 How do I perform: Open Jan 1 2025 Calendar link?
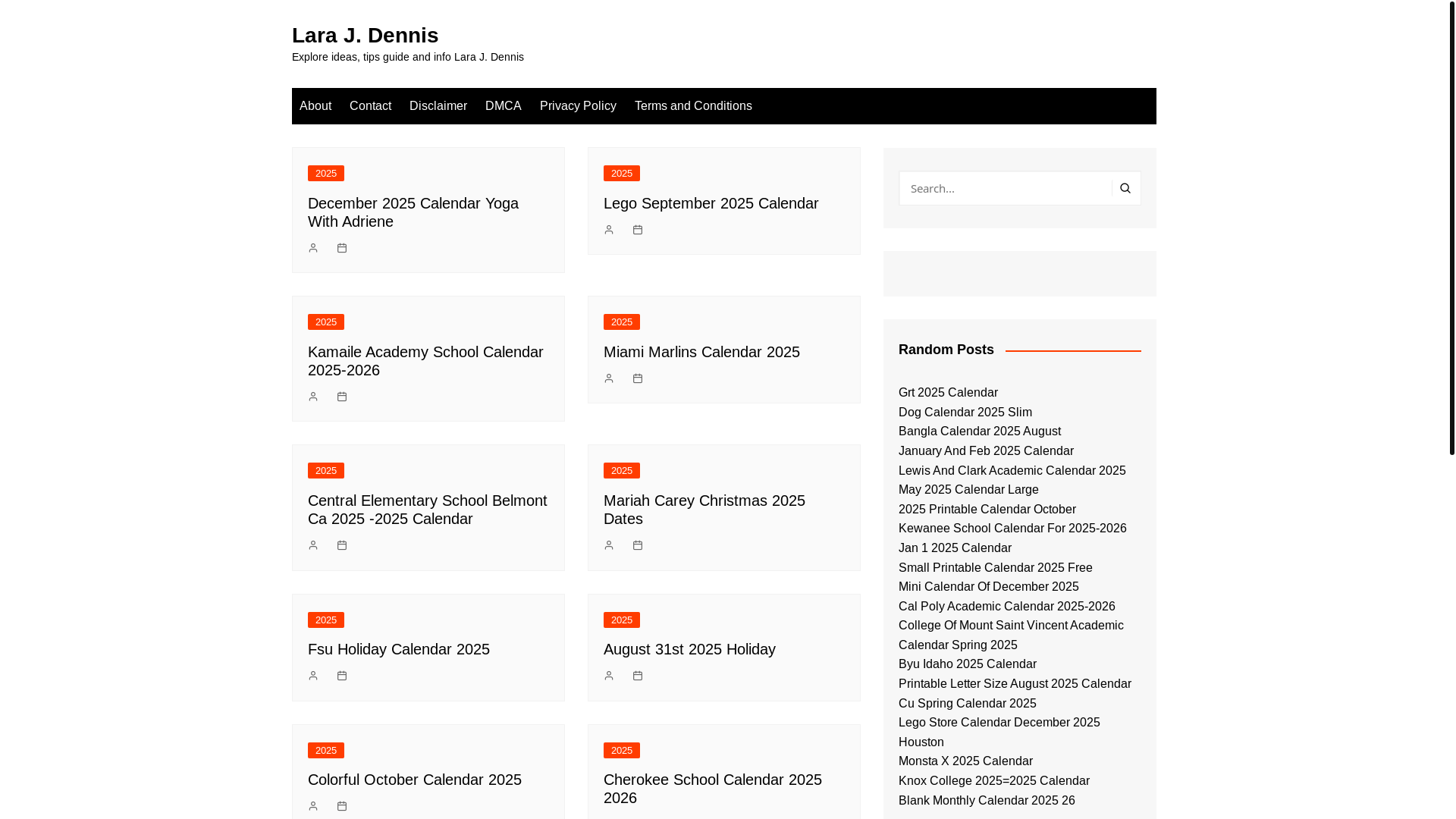955,548
